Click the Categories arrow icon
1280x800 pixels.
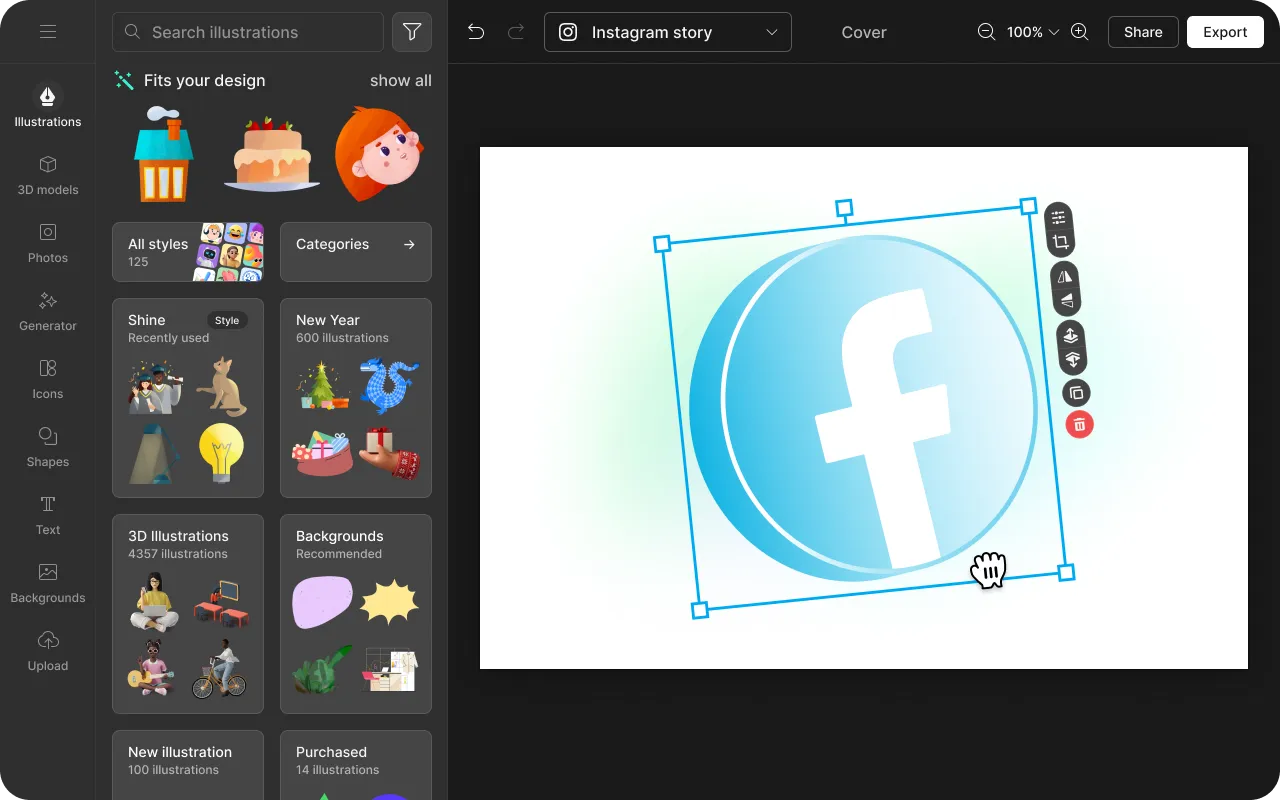pyautogui.click(x=409, y=244)
